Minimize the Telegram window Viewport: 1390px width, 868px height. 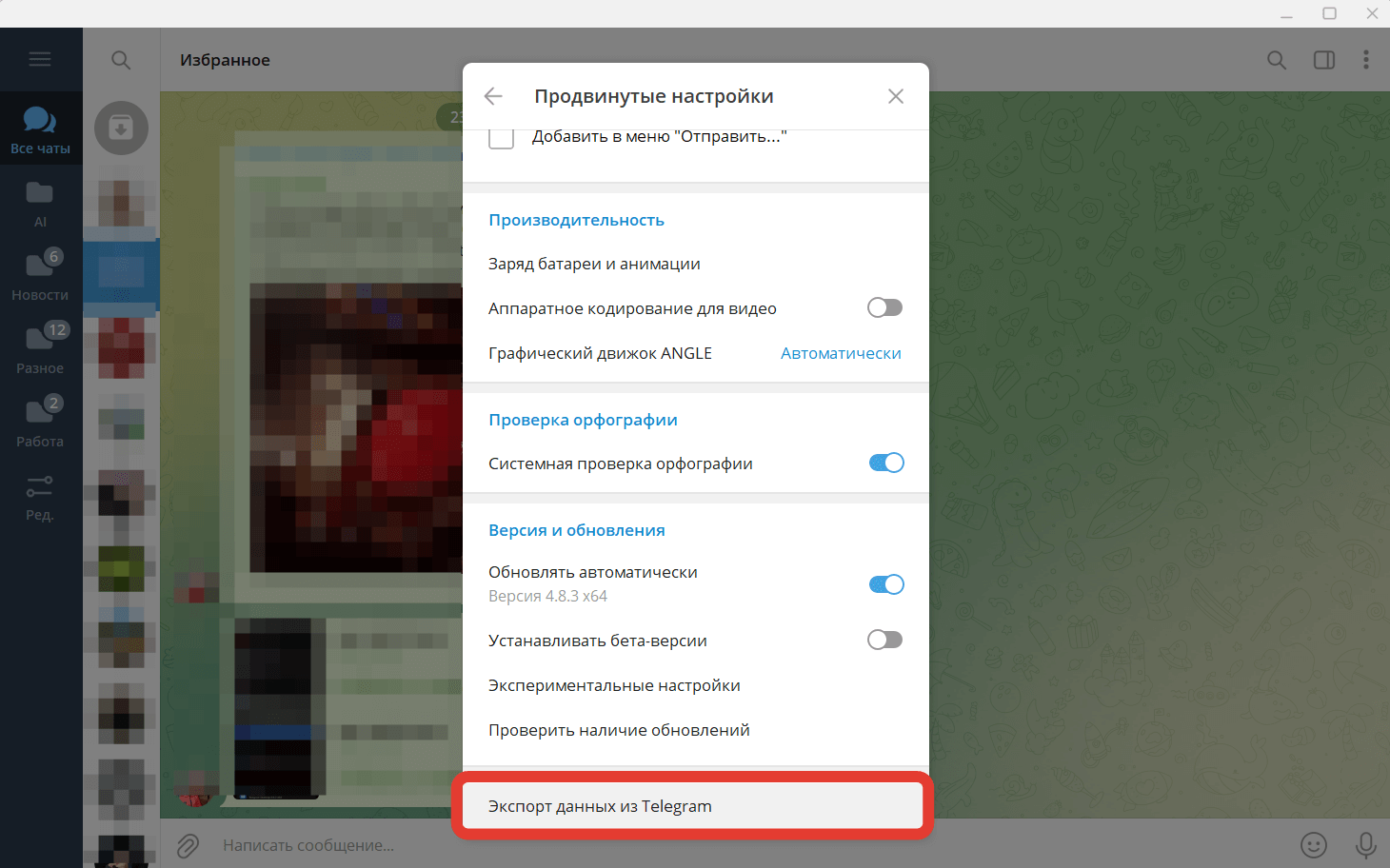pos(1286,14)
